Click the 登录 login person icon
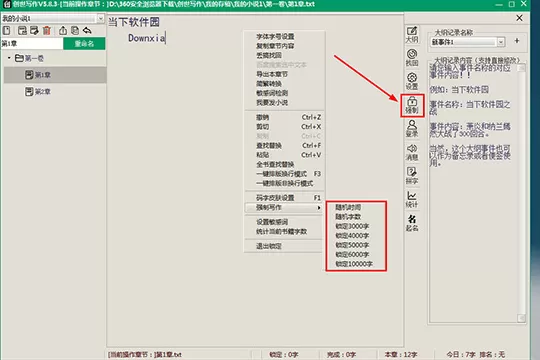 coord(412,128)
